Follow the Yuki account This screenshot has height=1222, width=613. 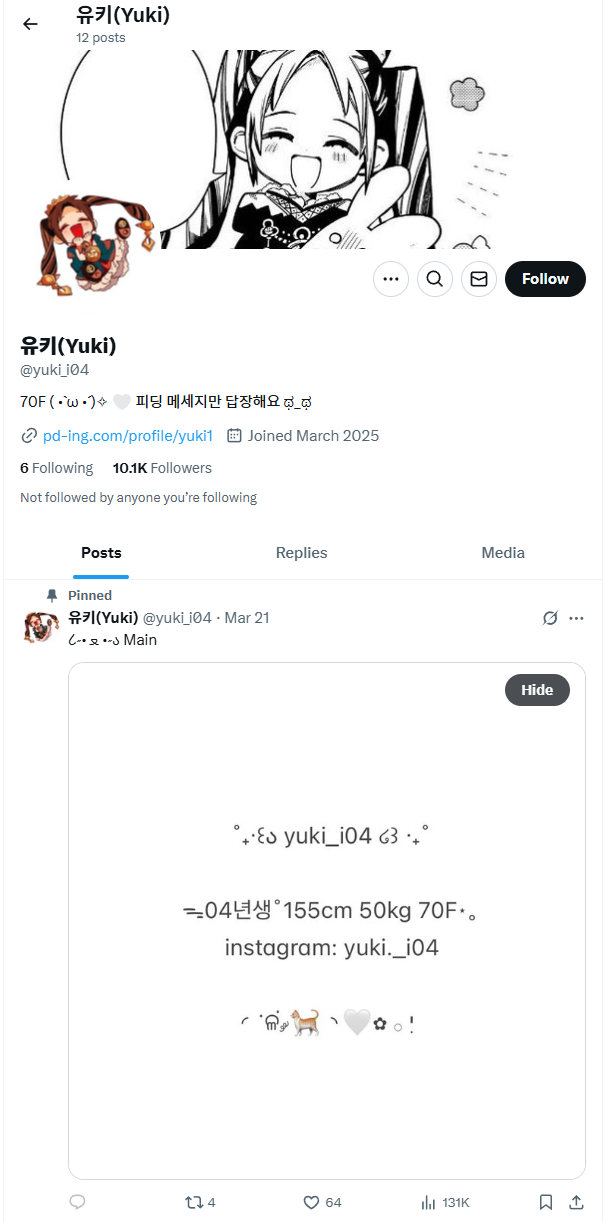click(545, 279)
